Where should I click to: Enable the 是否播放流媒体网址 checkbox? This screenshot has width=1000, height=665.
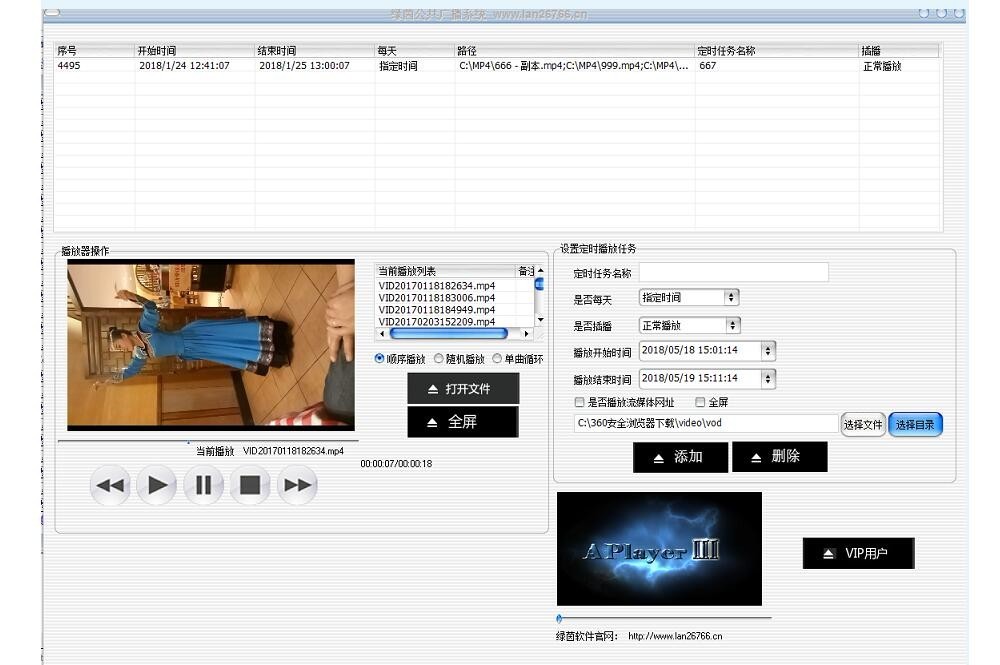(579, 402)
